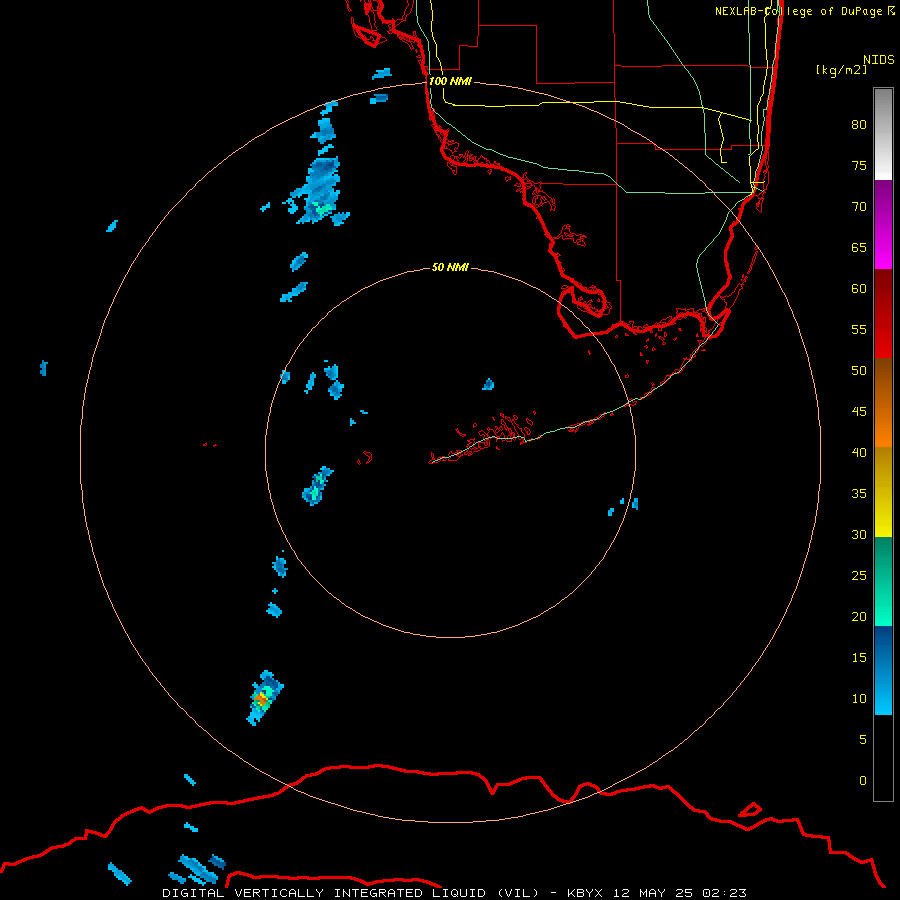Click the 30 value on the color scale
Image resolution: width=900 pixels, height=900 pixels.
pos(859,534)
